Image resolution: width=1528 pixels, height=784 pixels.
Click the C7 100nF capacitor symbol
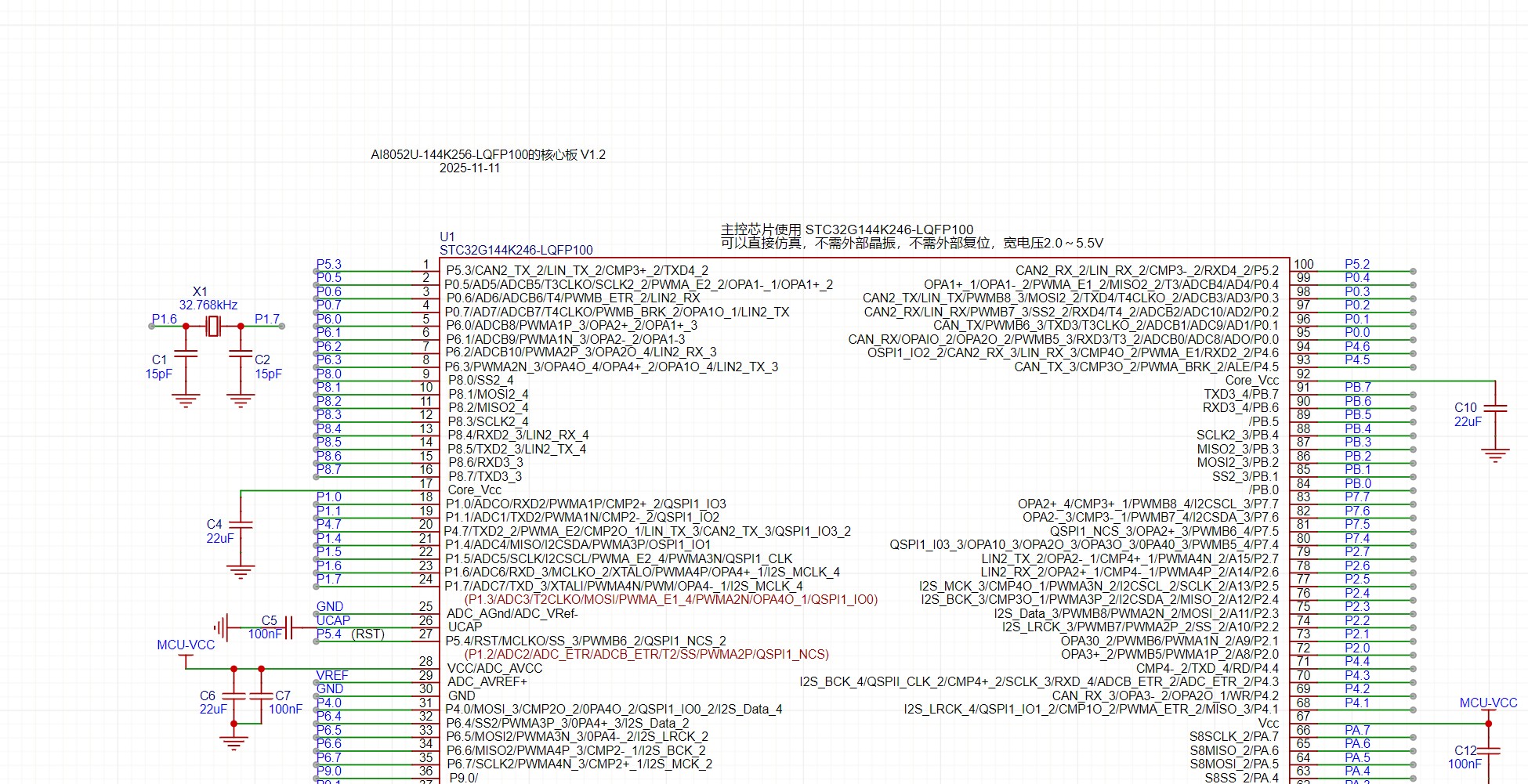(261, 695)
